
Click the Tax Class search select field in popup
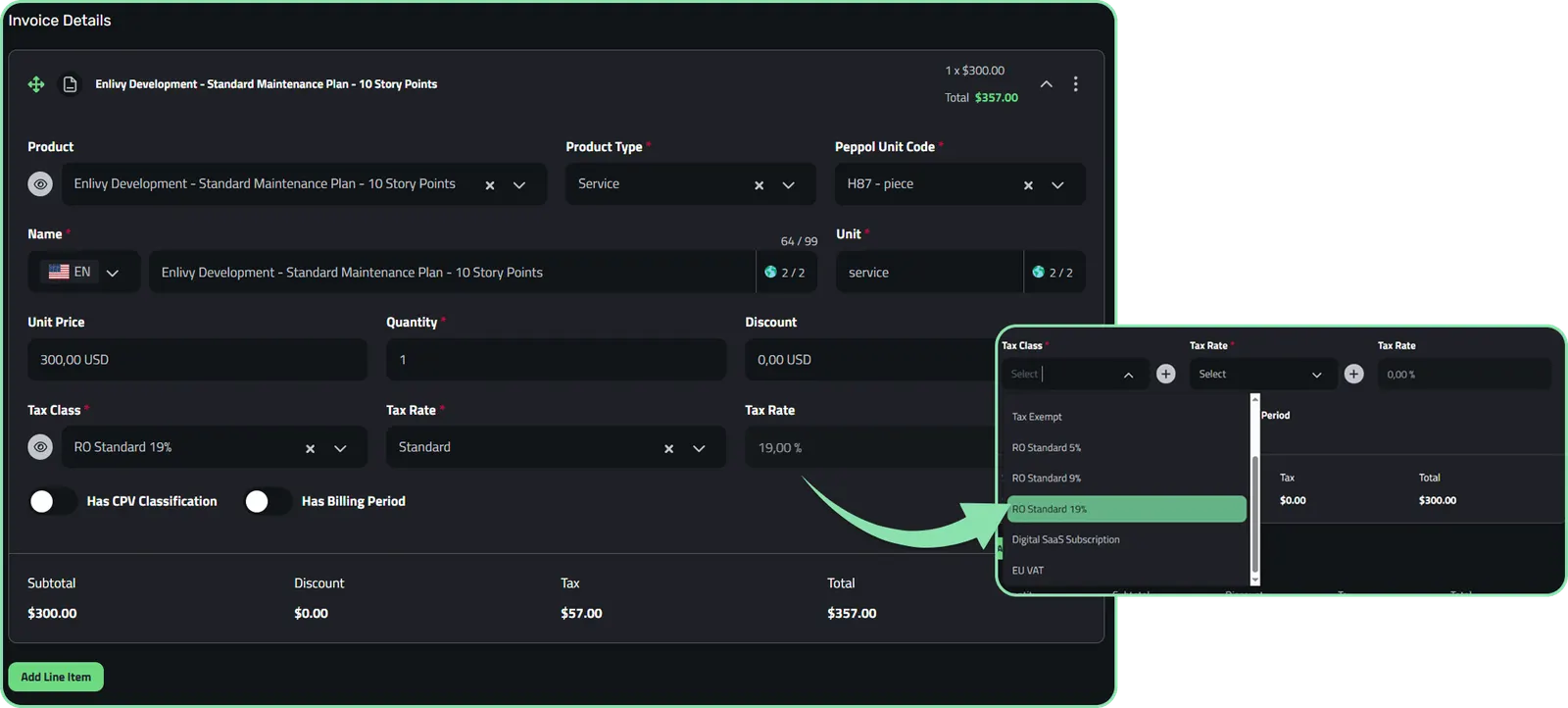pos(1074,374)
